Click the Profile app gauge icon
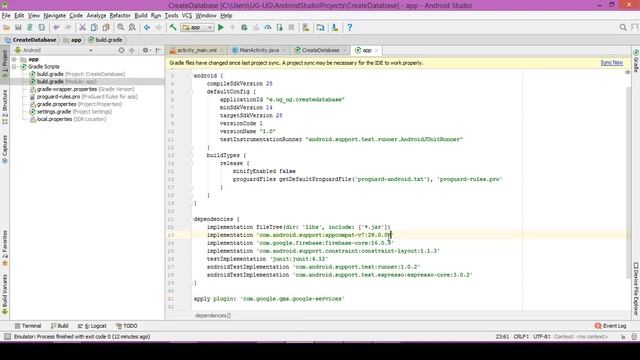Viewport: 640px width, 360px height. (x=268, y=27)
